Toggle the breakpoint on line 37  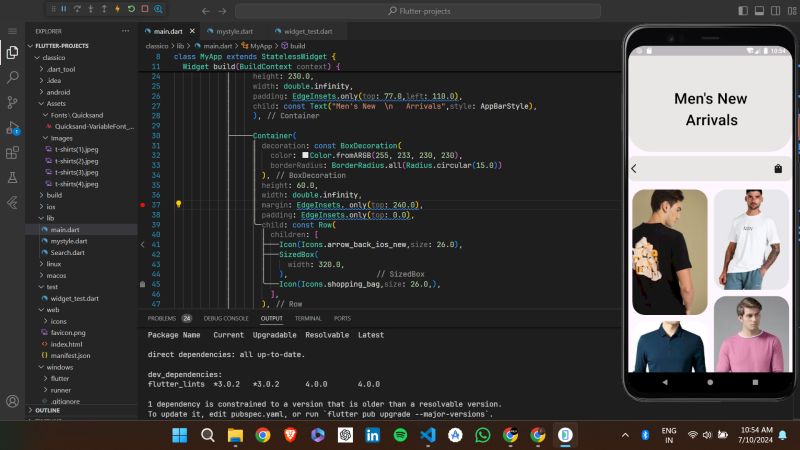click(x=144, y=203)
